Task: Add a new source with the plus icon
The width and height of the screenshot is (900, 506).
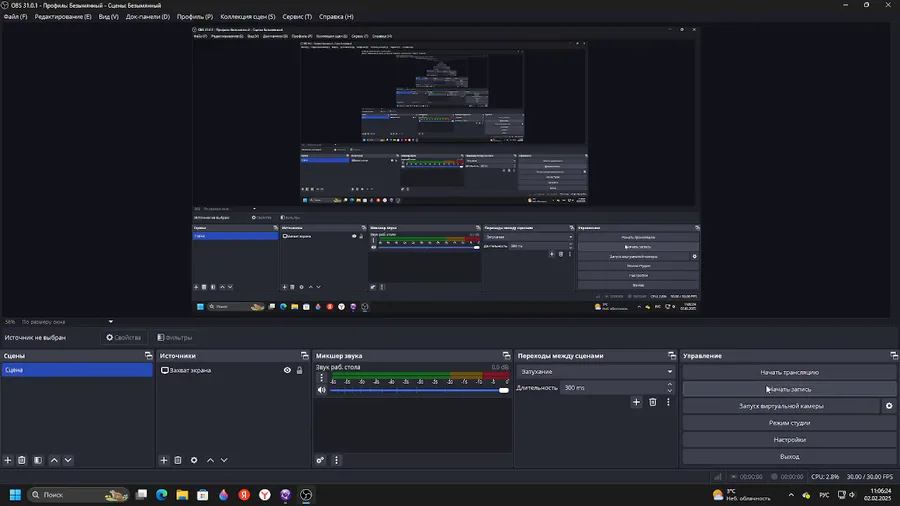Action: [164, 460]
